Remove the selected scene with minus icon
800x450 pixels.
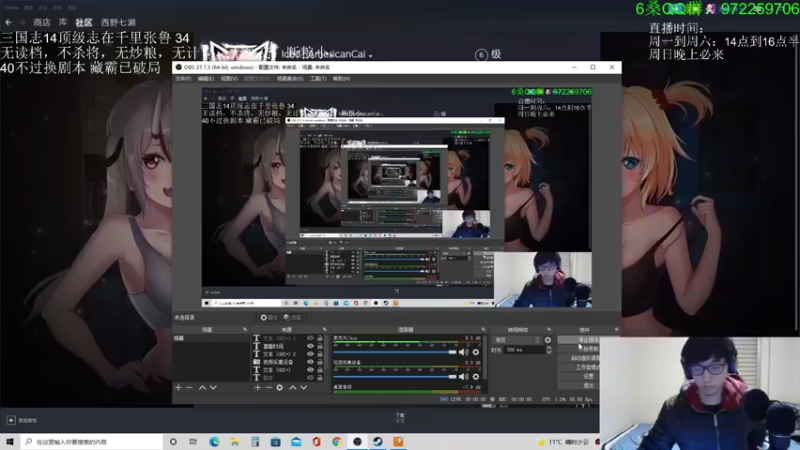(189, 388)
